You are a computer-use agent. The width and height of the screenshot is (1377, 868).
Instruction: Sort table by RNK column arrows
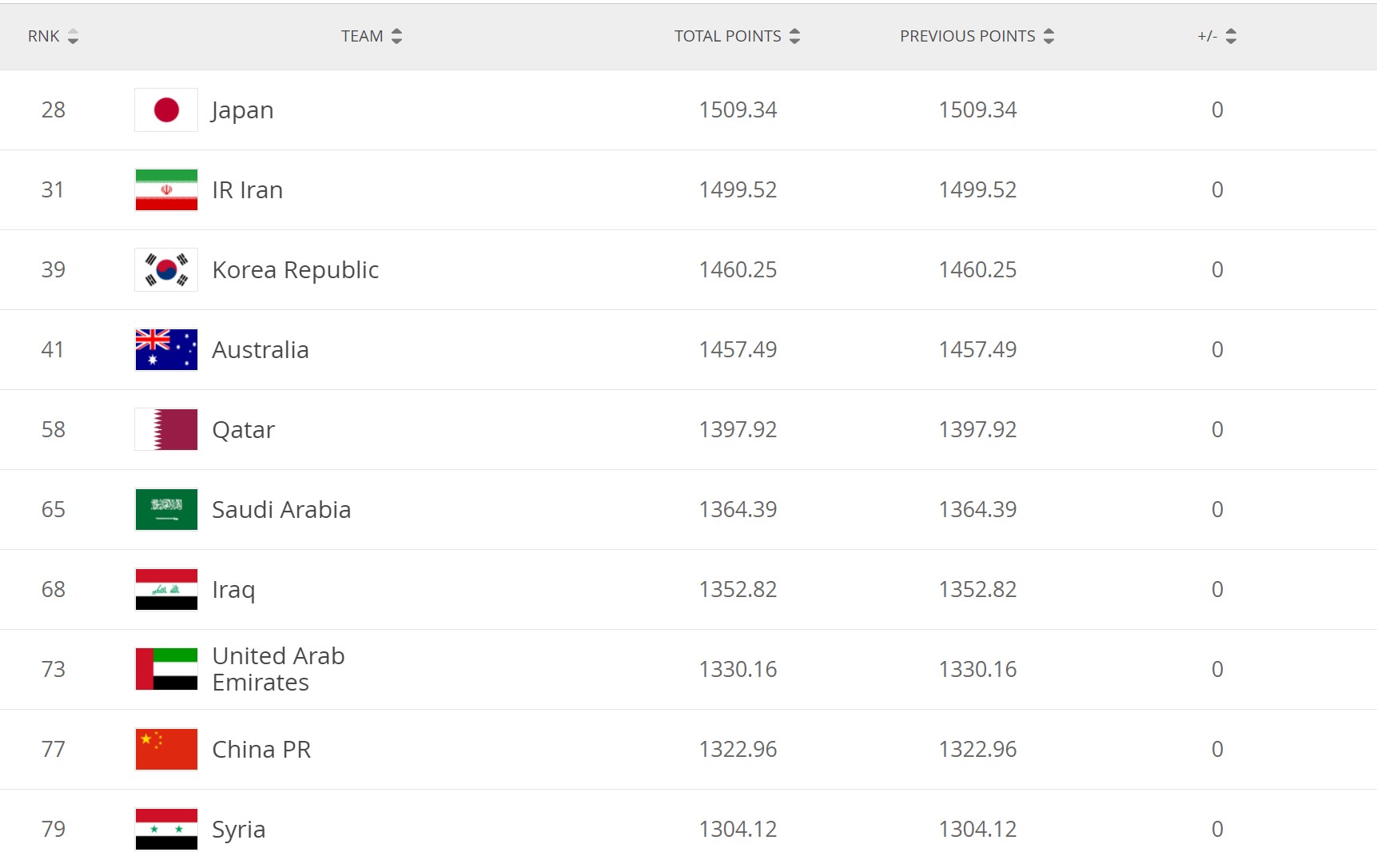[73, 36]
